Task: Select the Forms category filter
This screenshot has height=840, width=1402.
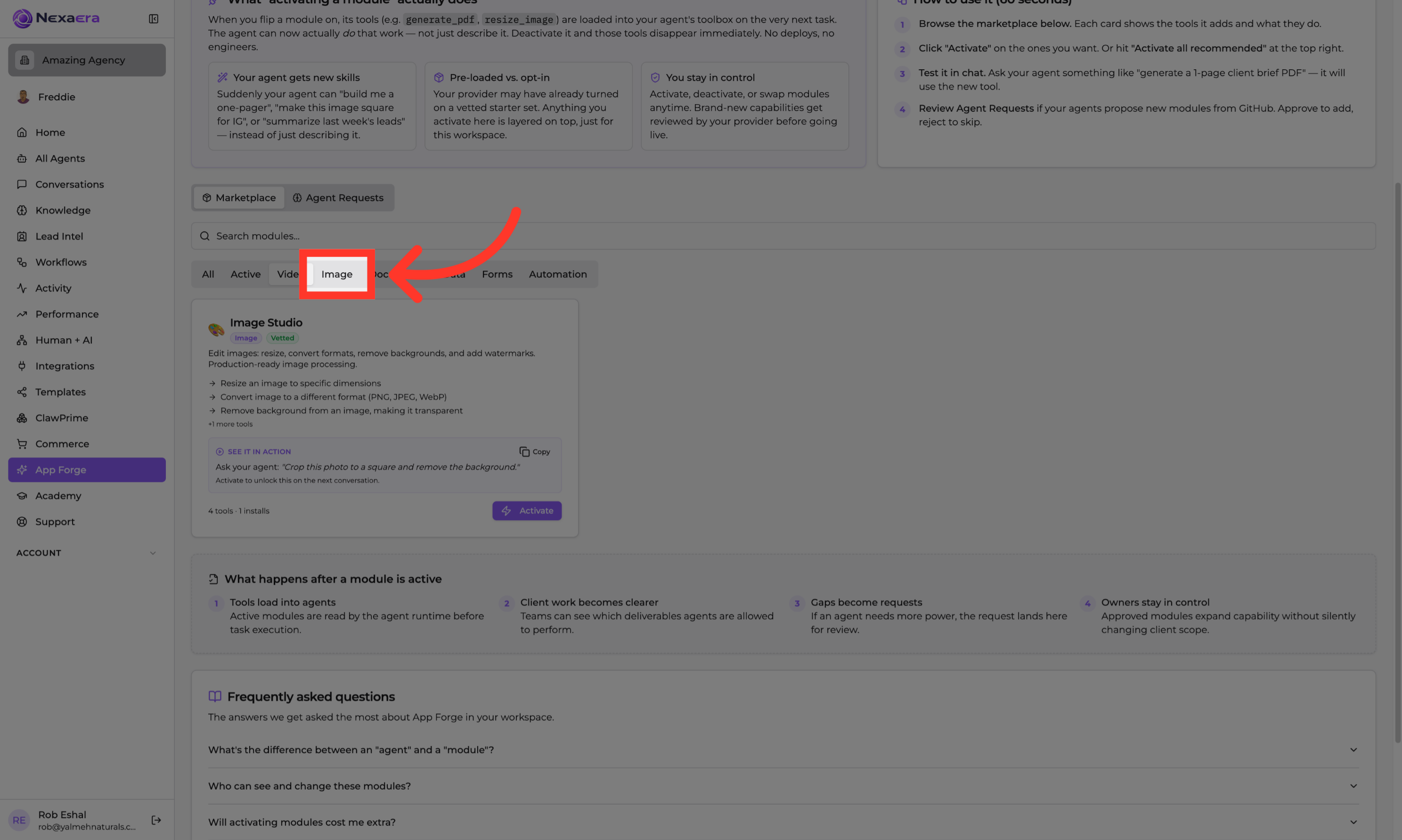Action: pyautogui.click(x=497, y=275)
